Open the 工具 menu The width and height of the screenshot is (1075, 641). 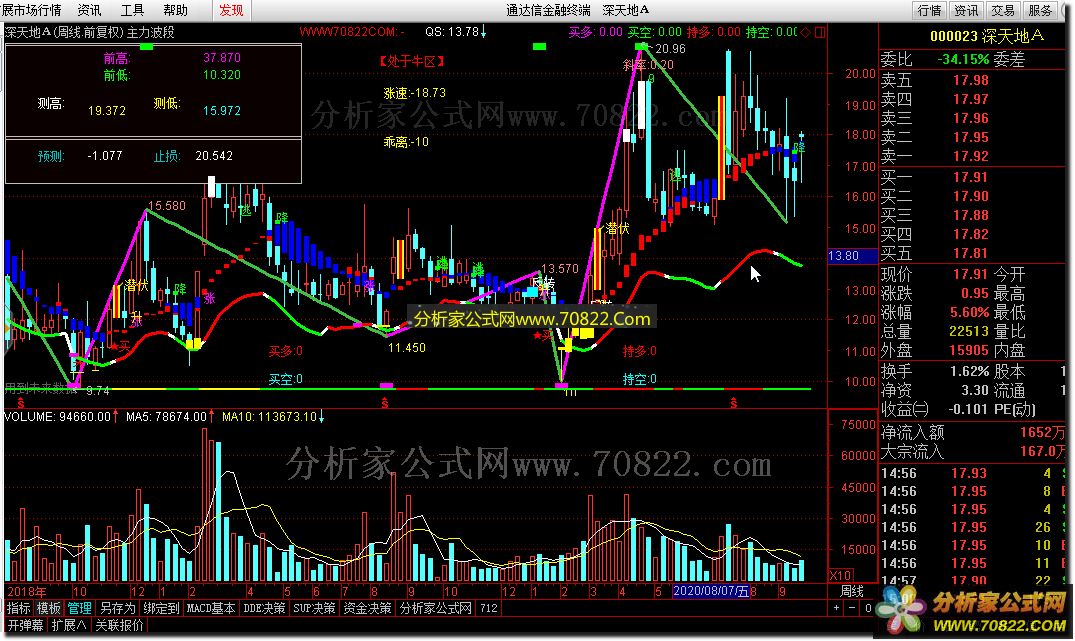(132, 10)
